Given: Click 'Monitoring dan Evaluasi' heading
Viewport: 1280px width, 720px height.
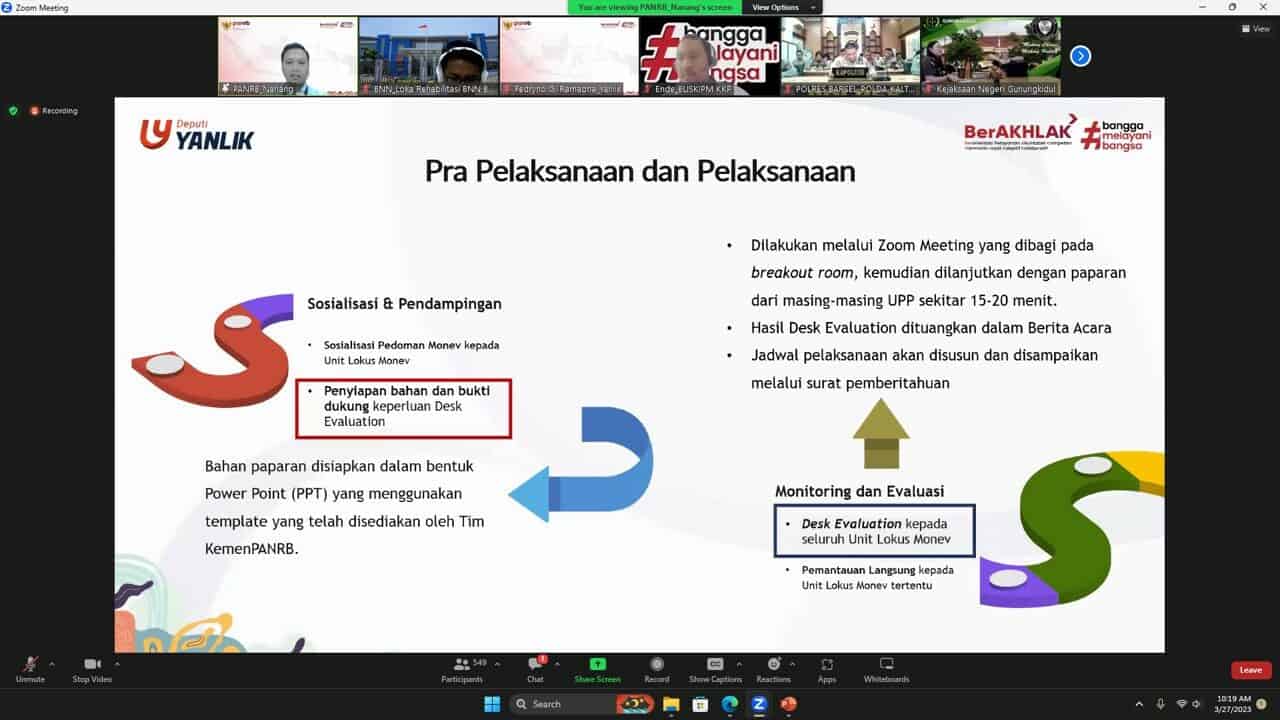Looking at the screenshot, I should [x=860, y=491].
